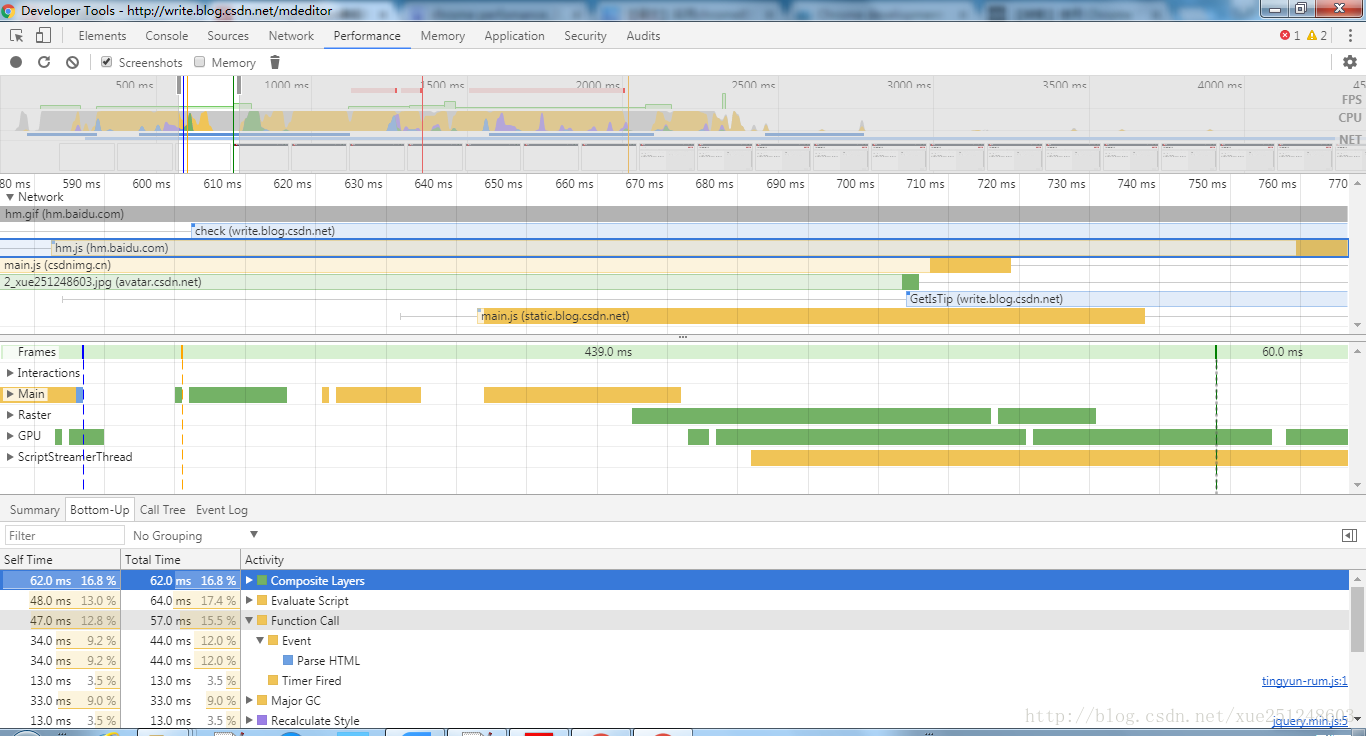This screenshot has width=1366, height=736.
Task: Switch to the Memory panel tab
Action: pos(442,36)
